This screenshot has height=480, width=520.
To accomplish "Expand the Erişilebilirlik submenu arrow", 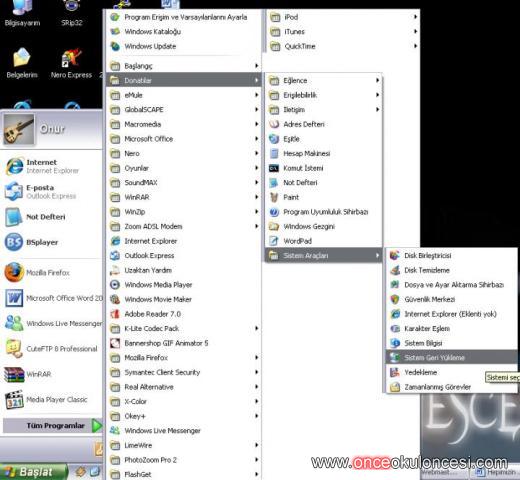I will point(377,95).
